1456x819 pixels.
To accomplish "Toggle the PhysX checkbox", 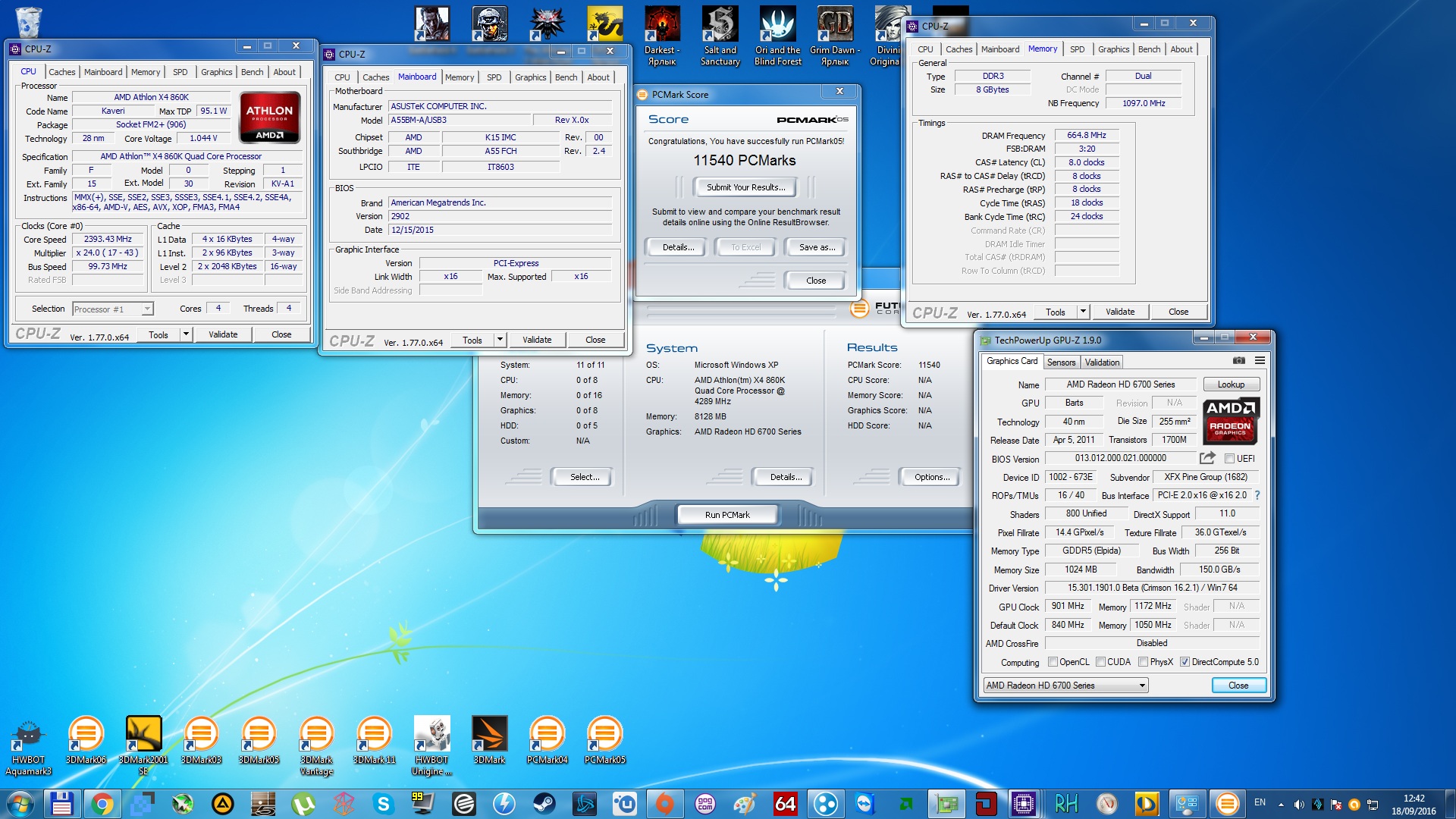I will (1143, 662).
